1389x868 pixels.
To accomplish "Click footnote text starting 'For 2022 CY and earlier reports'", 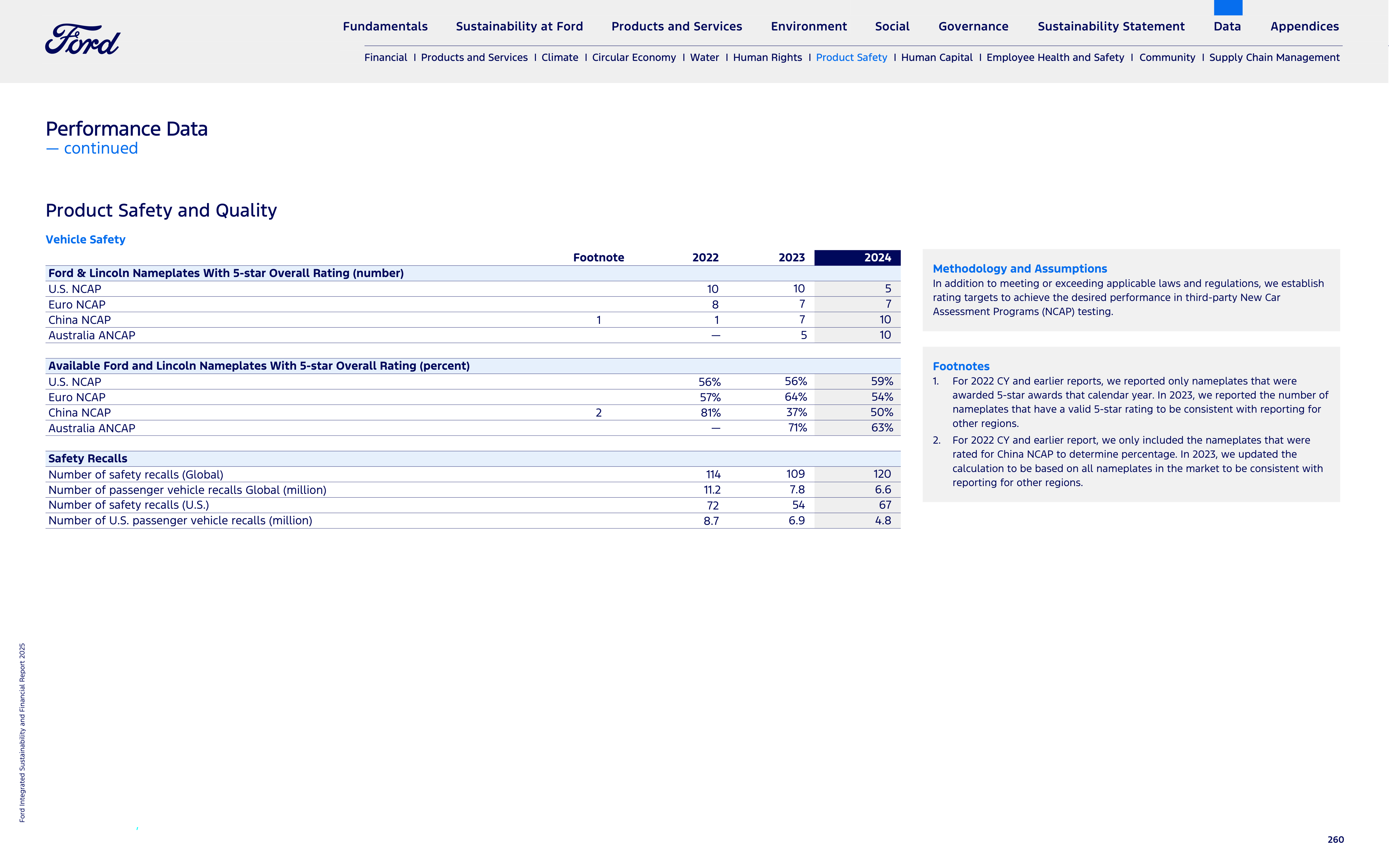I will click(1140, 402).
